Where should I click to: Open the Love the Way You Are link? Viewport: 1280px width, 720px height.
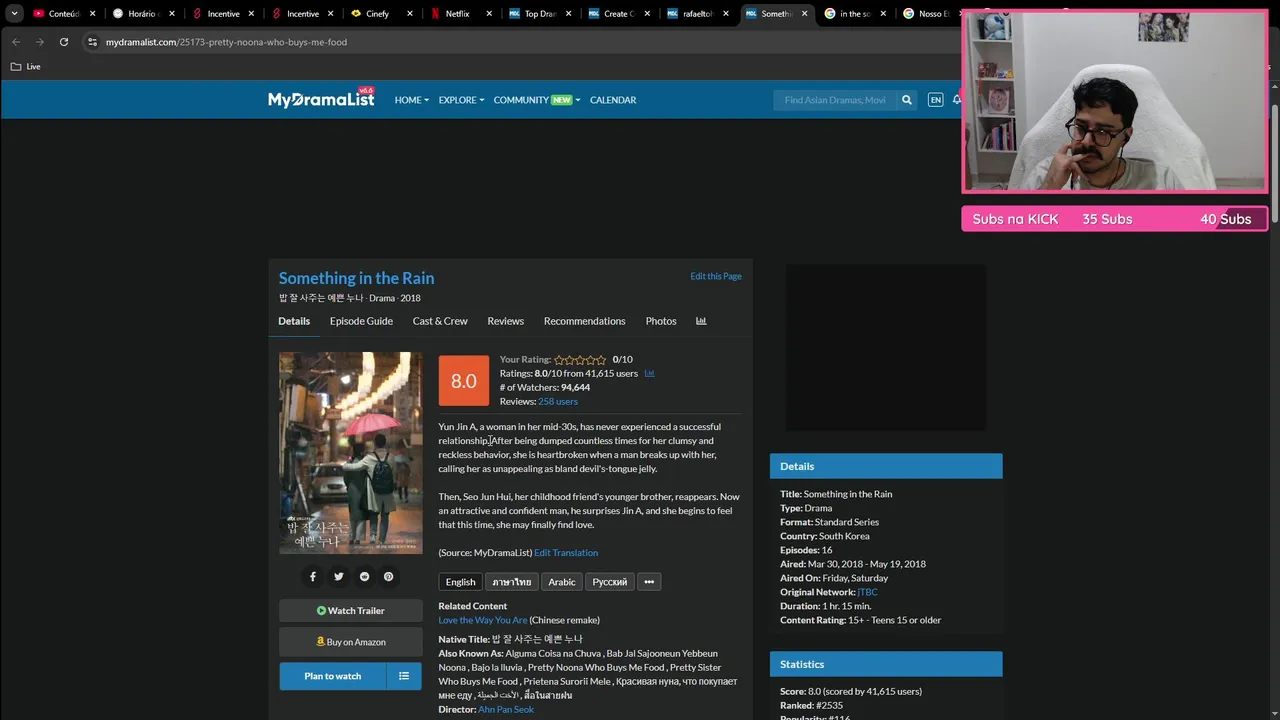[x=482, y=620]
